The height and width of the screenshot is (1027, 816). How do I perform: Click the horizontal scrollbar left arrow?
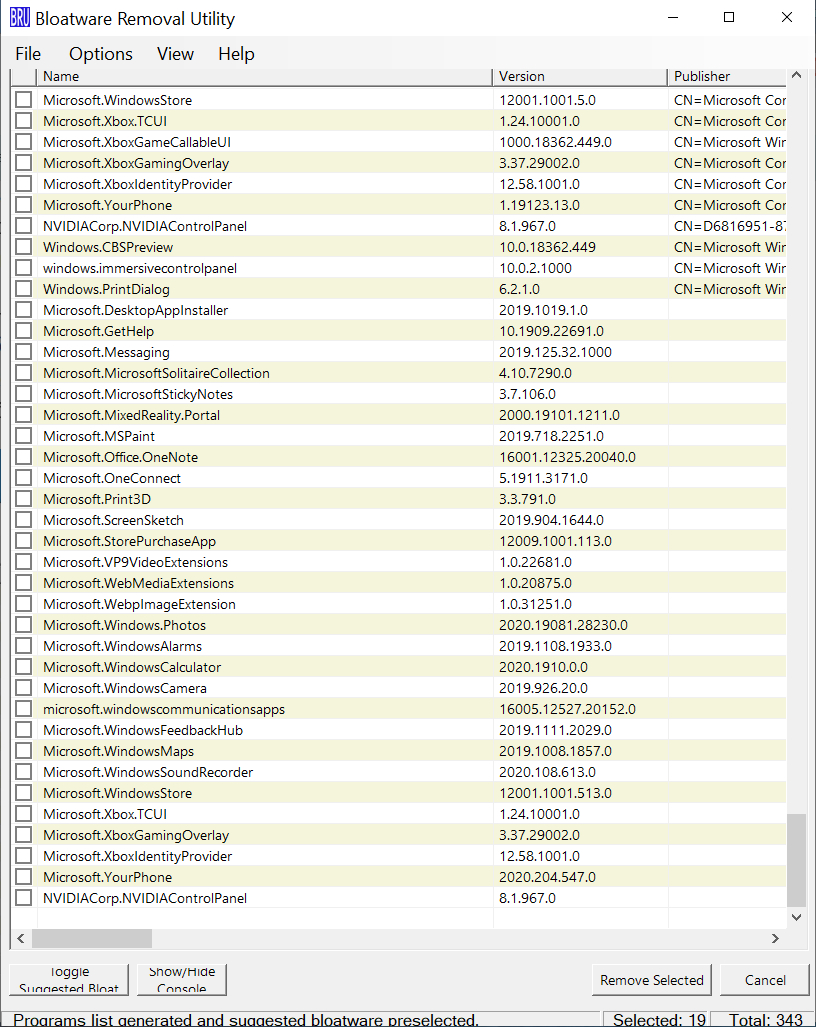click(21, 938)
